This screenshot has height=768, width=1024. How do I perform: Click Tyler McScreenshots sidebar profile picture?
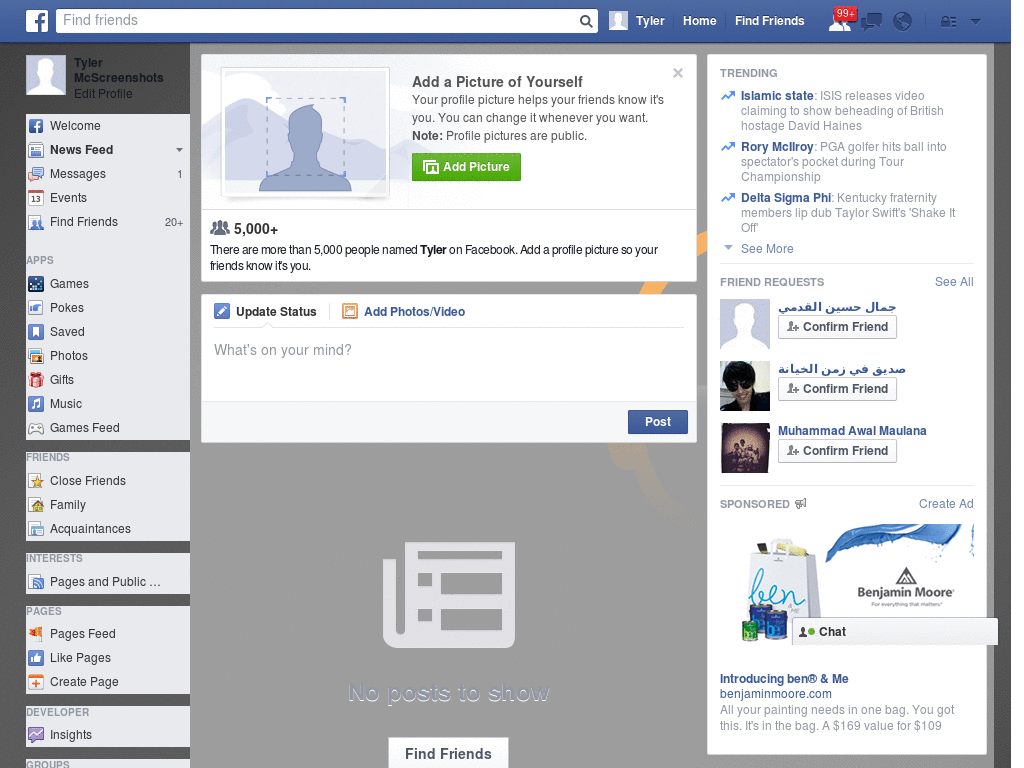pyautogui.click(x=46, y=75)
